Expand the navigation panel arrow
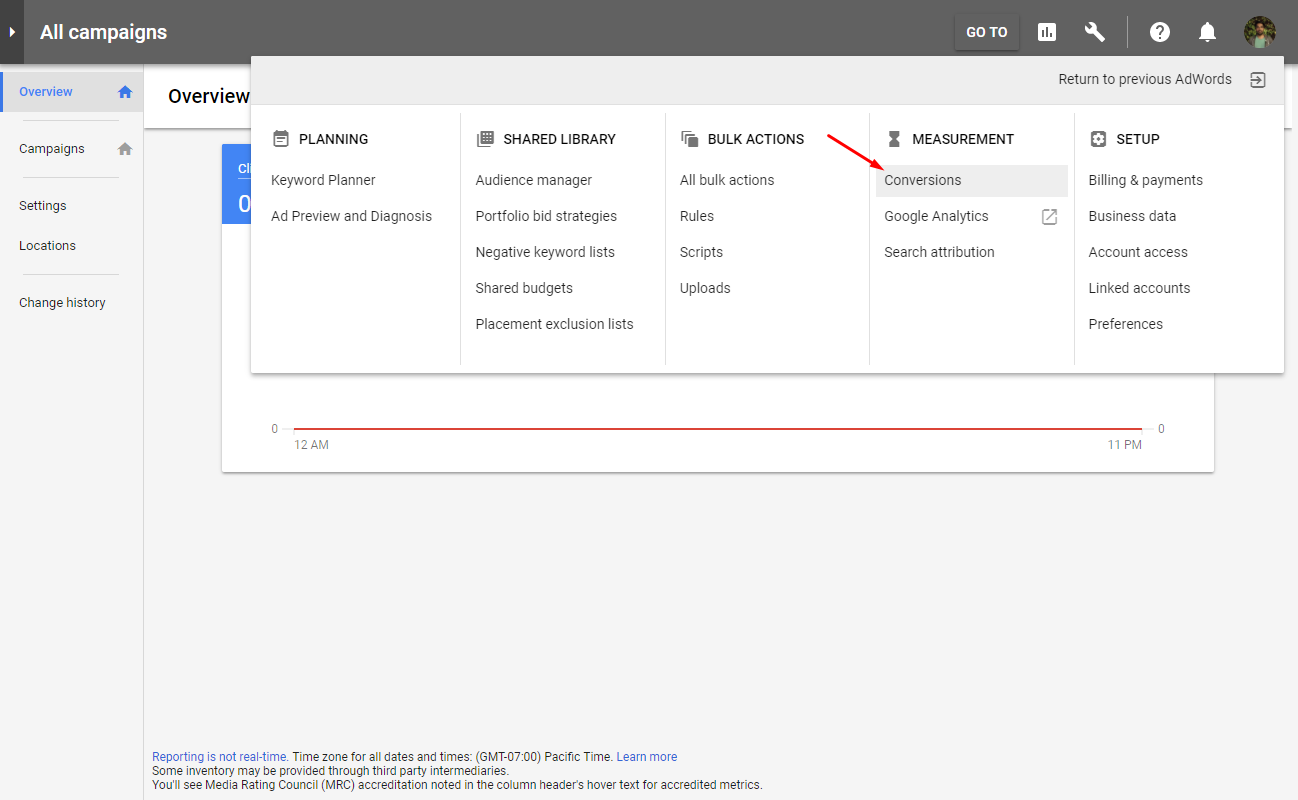 (x=12, y=32)
